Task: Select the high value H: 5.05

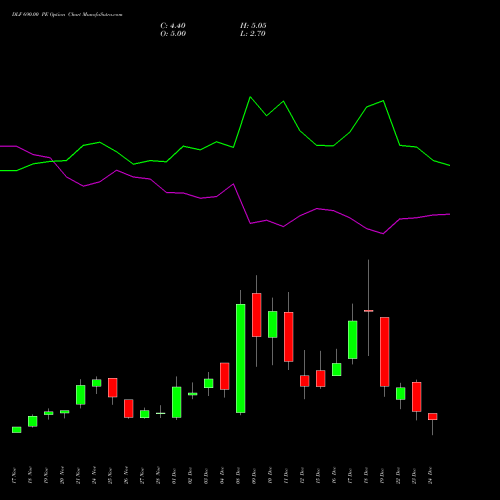Action: click(x=253, y=26)
